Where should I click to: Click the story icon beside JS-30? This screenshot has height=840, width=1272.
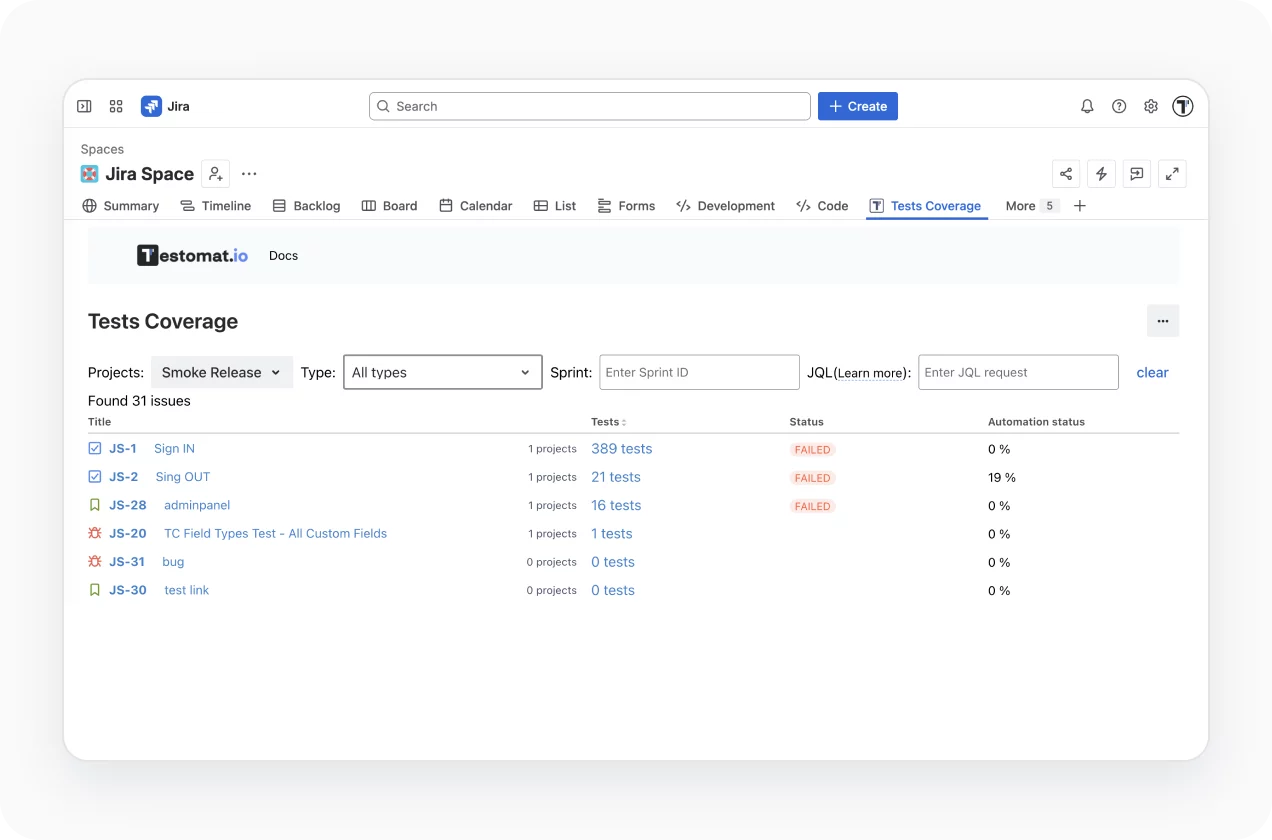pos(95,590)
